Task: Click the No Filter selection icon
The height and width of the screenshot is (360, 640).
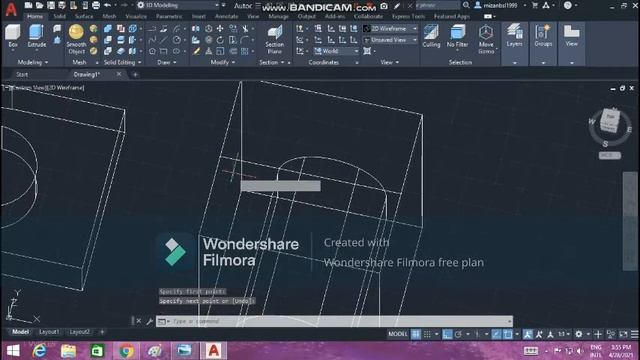Action: (457, 36)
